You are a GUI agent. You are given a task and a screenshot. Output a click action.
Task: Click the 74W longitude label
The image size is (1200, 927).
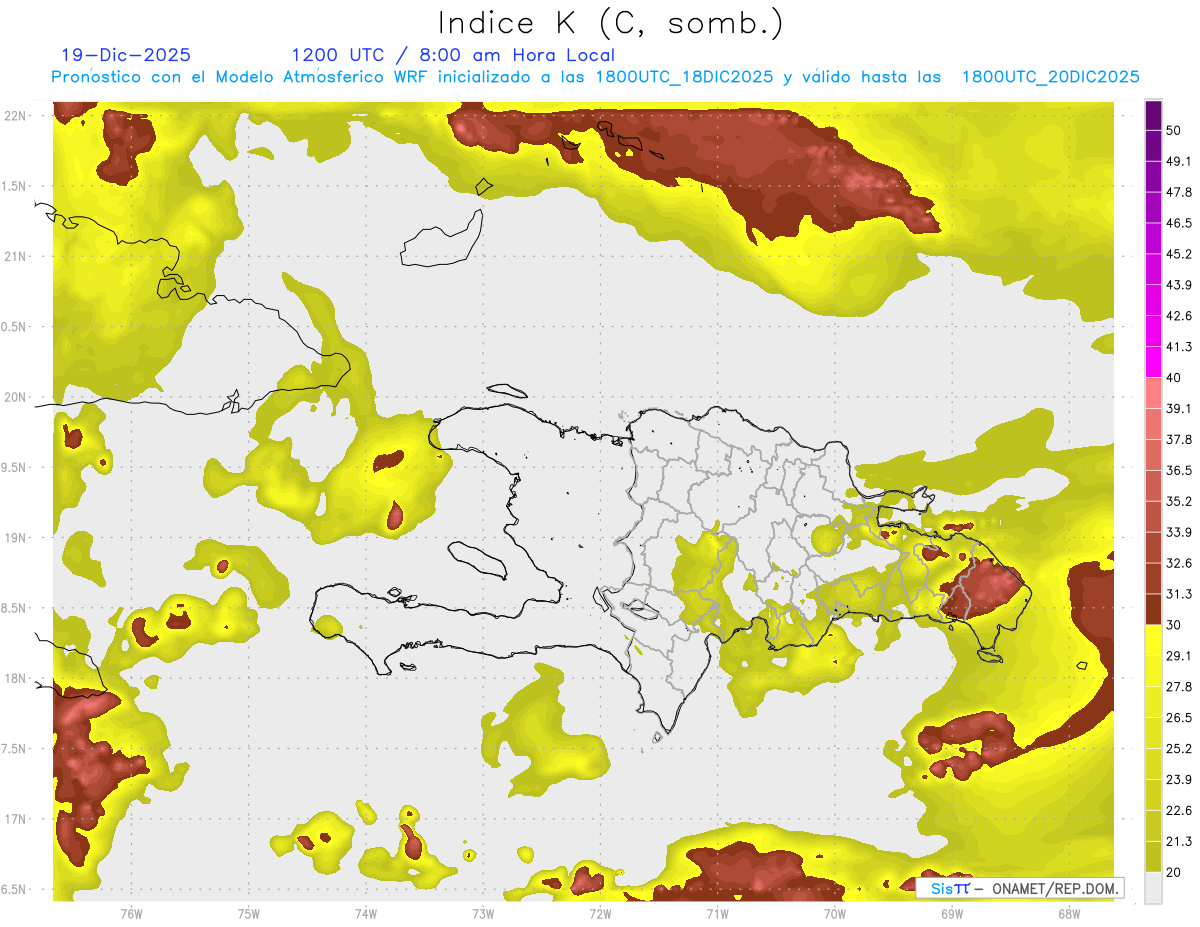tap(365, 914)
